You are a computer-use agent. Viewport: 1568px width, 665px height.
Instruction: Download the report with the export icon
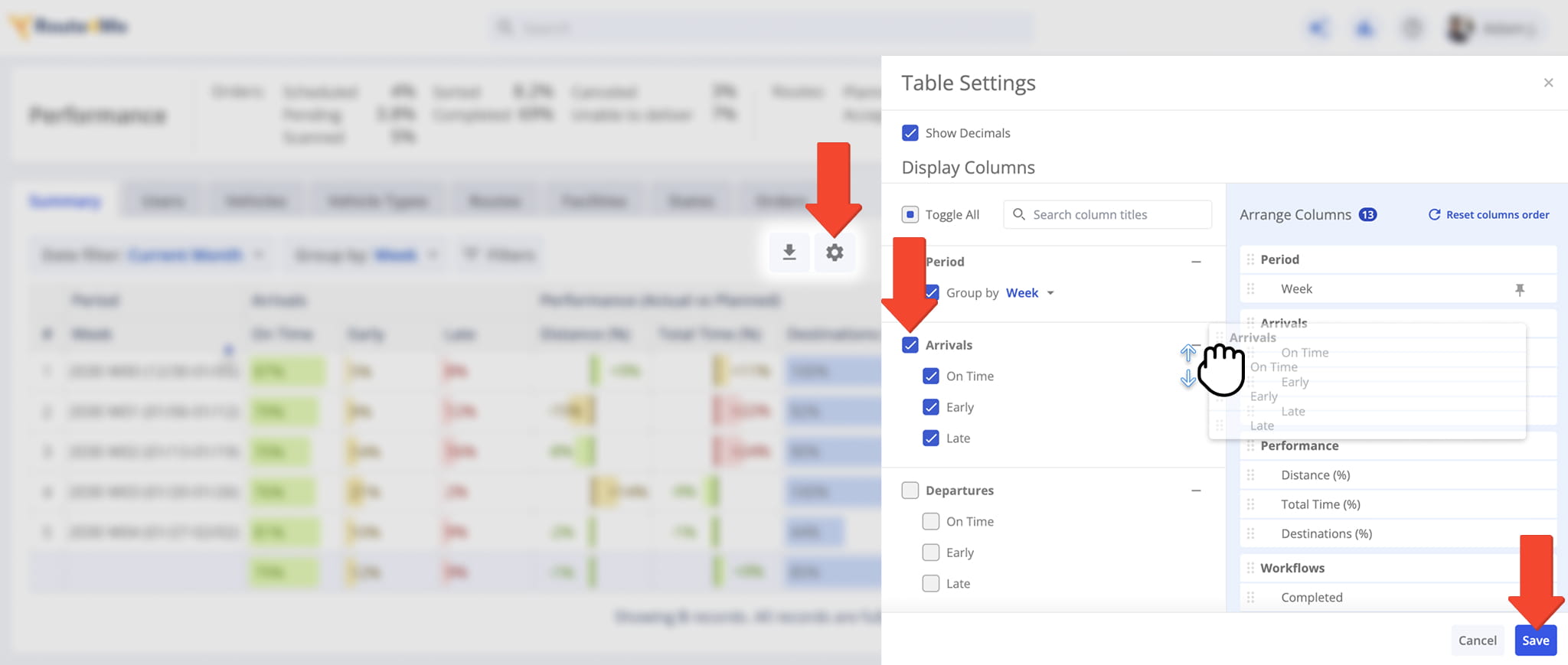pos(789,253)
